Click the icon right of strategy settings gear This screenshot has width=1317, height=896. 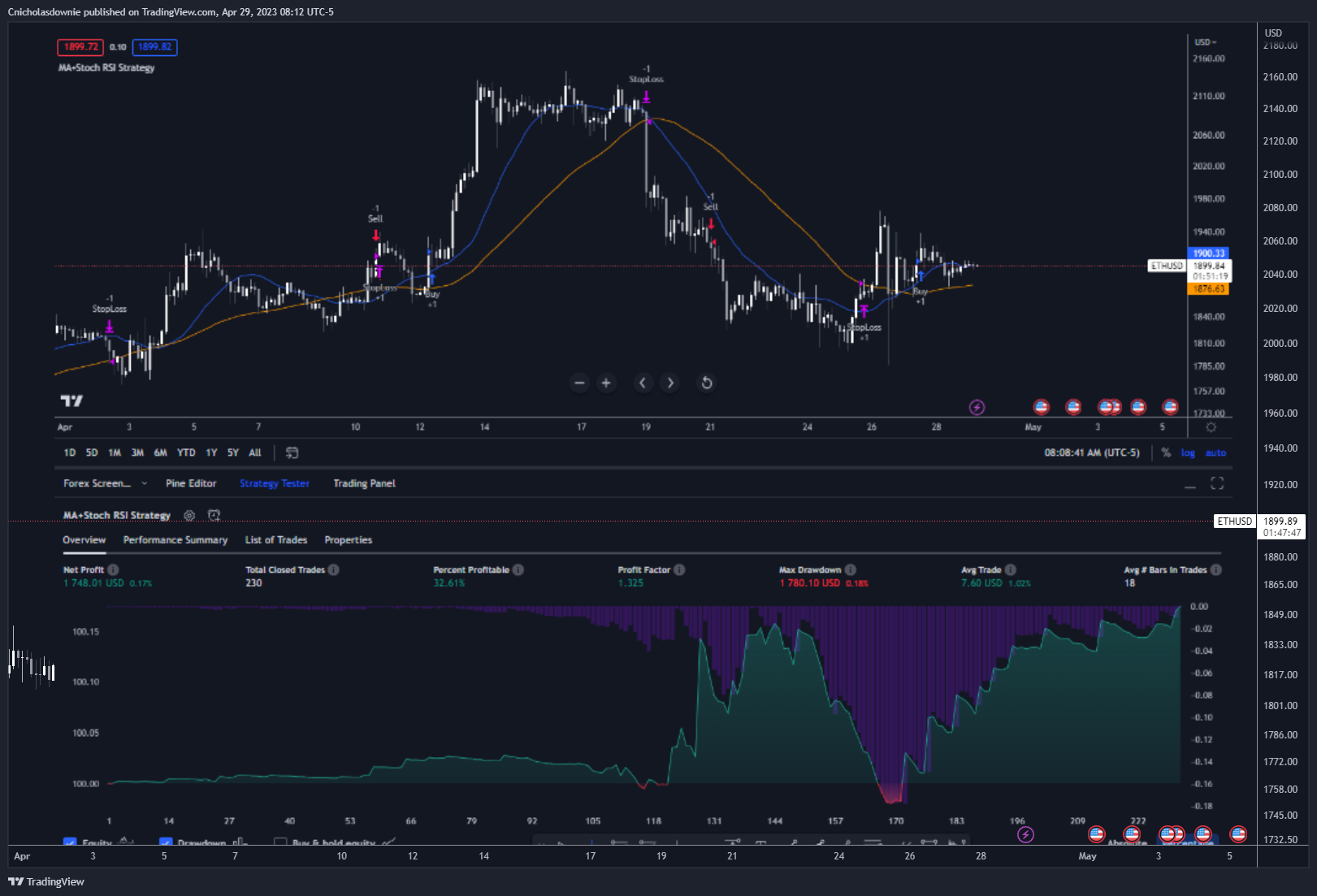click(214, 515)
